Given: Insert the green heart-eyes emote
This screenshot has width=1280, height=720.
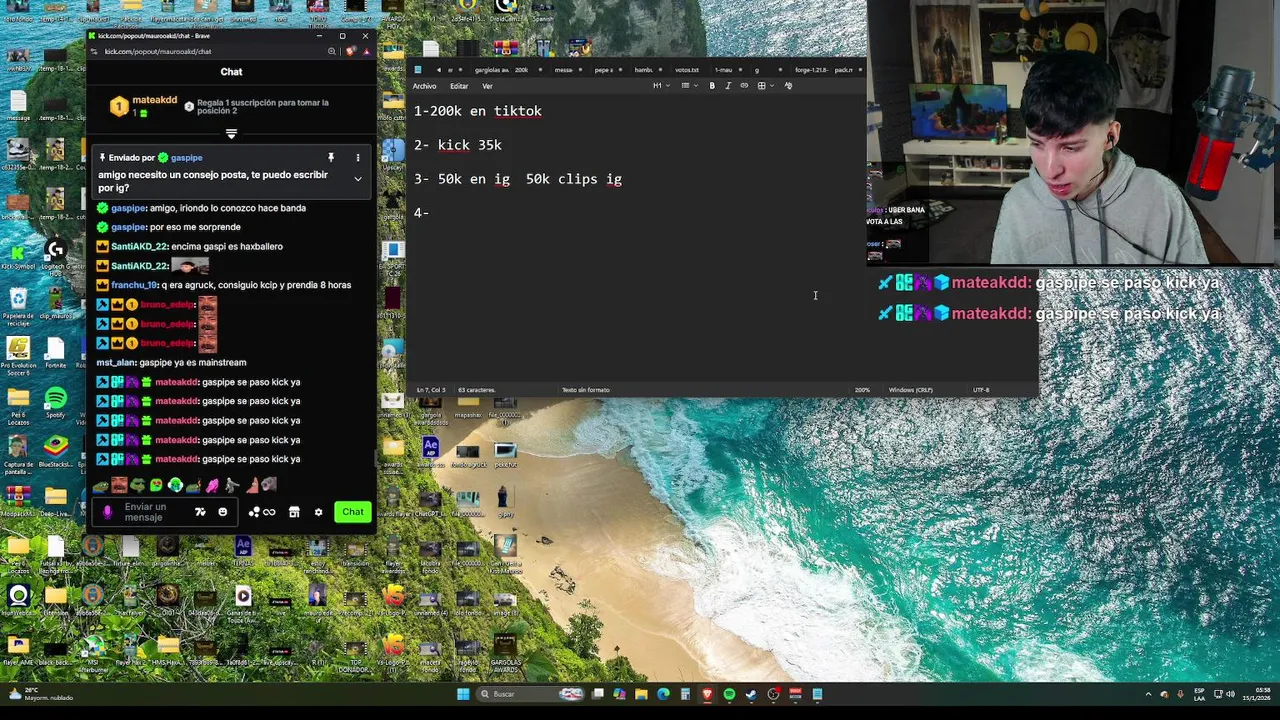Looking at the screenshot, I should (x=156, y=485).
